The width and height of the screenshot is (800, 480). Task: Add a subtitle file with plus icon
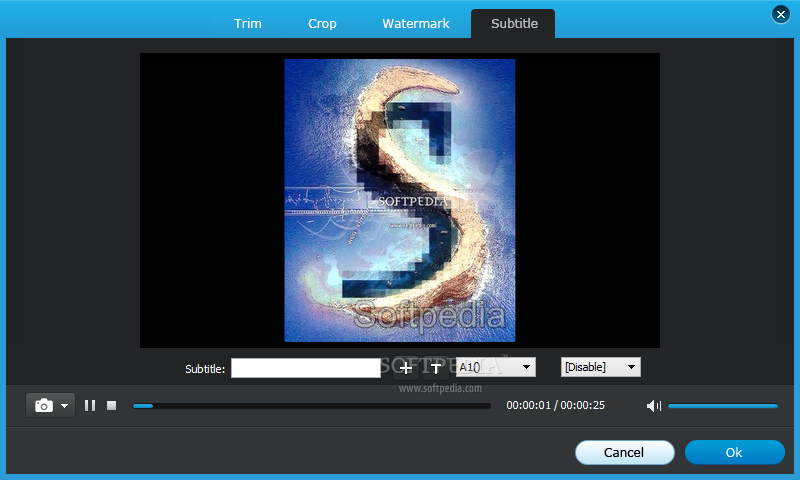406,368
